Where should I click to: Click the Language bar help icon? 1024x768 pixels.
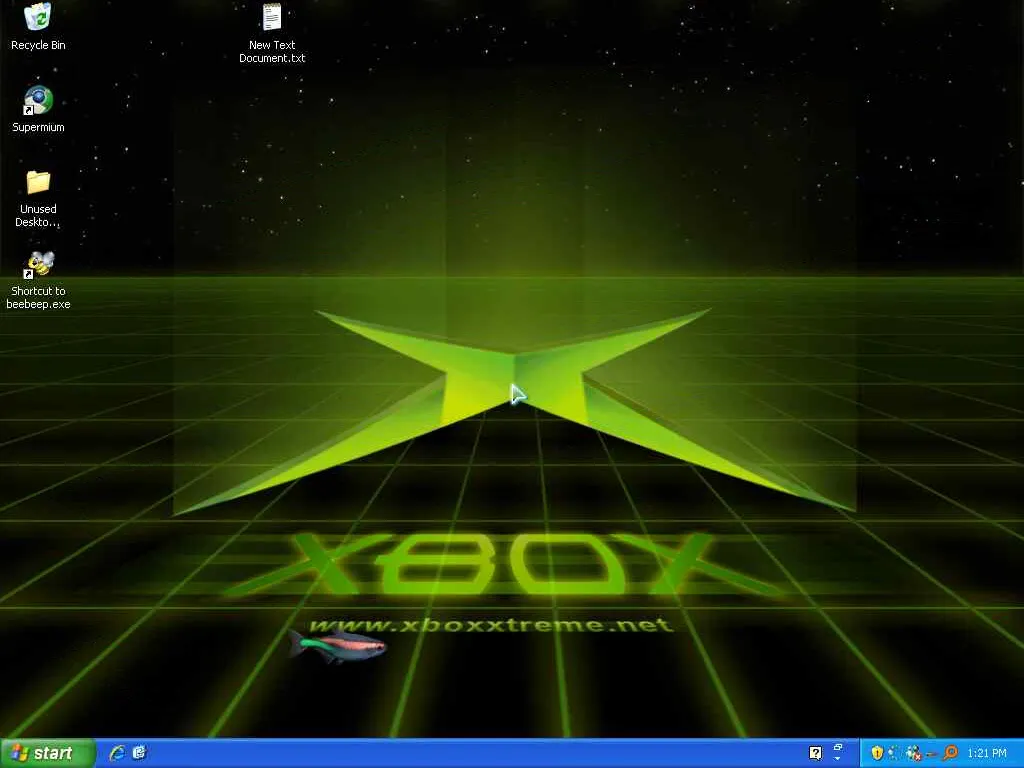(816, 753)
